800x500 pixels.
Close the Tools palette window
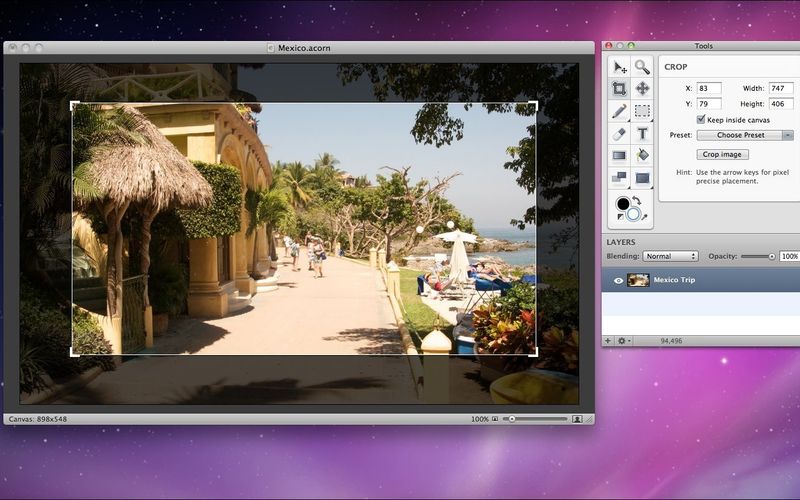point(608,45)
